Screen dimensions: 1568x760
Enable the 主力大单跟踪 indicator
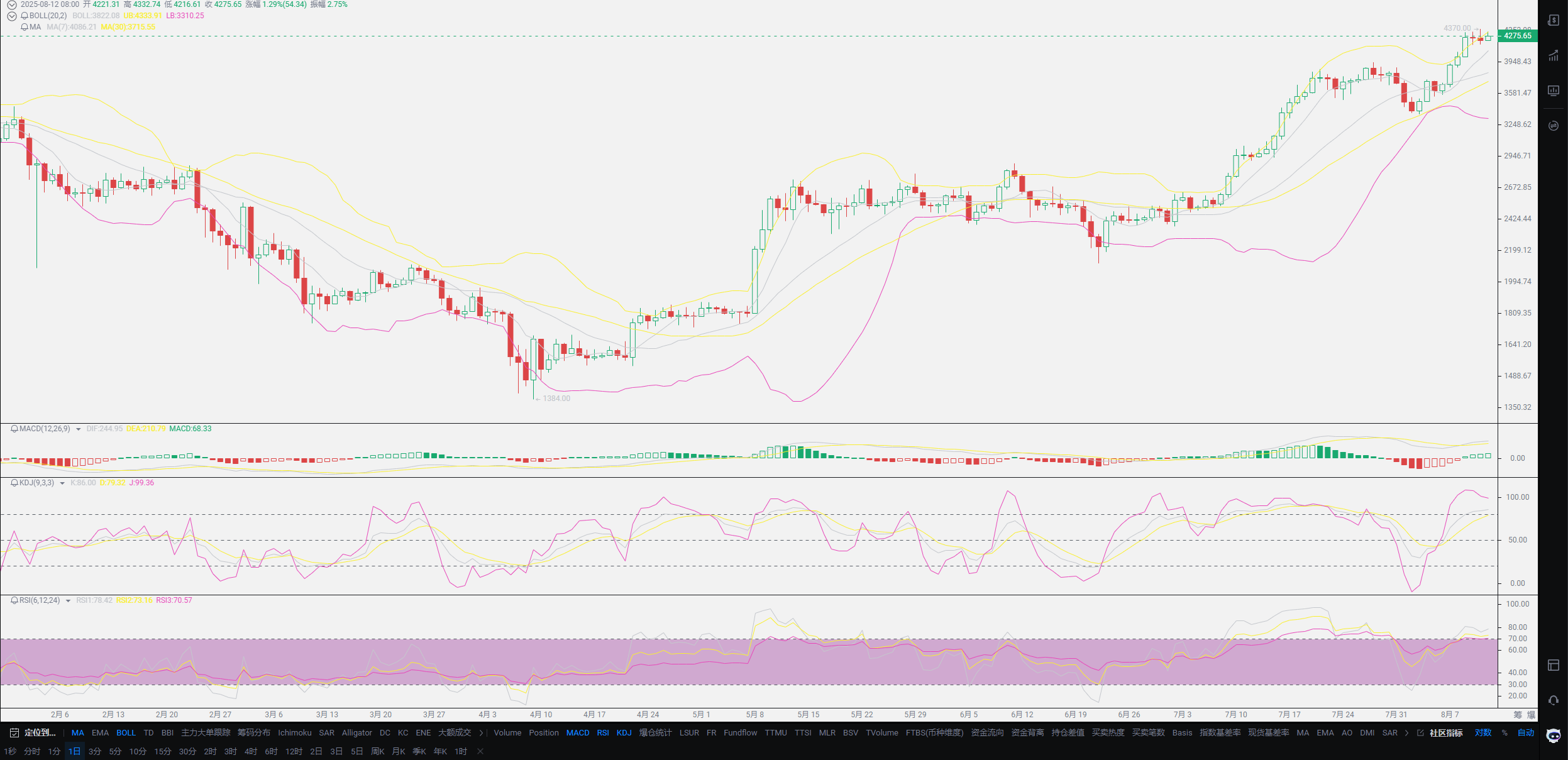[x=206, y=733]
